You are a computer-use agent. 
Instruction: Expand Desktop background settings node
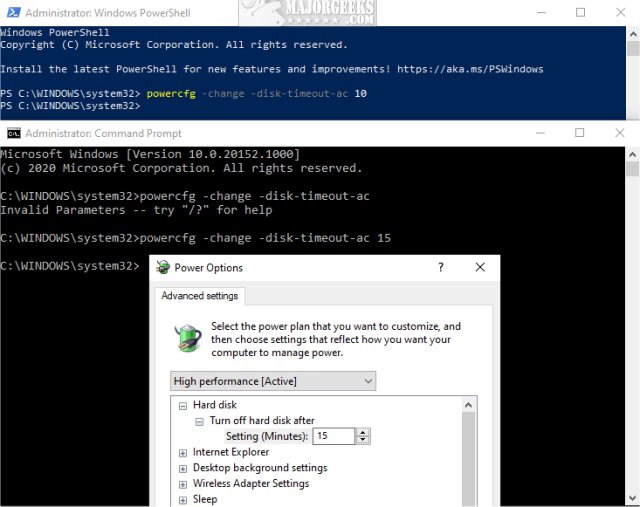click(x=183, y=468)
